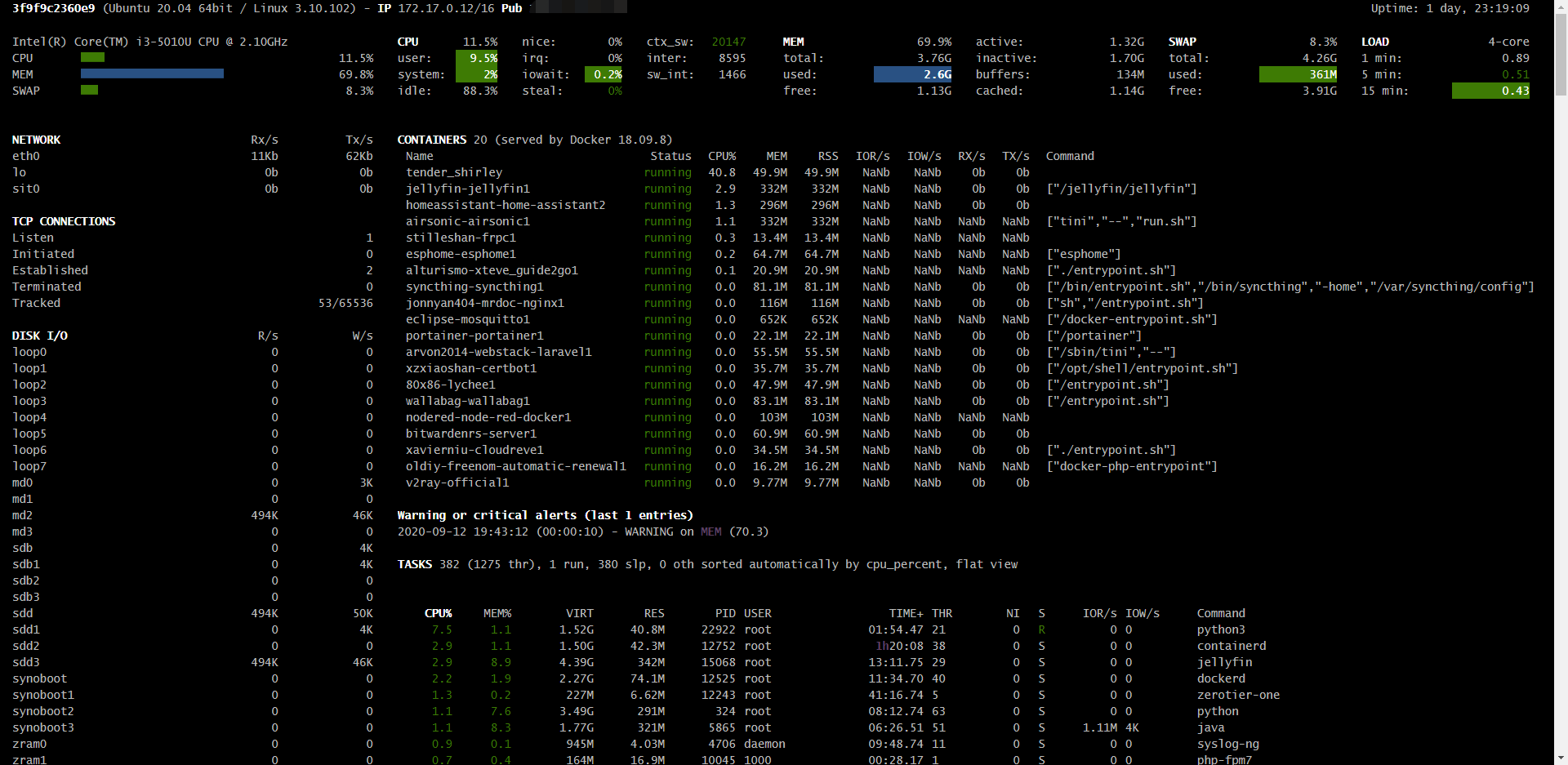Image resolution: width=1568 pixels, height=765 pixels.
Task: Click the jellyfin process command
Action: point(1224,662)
